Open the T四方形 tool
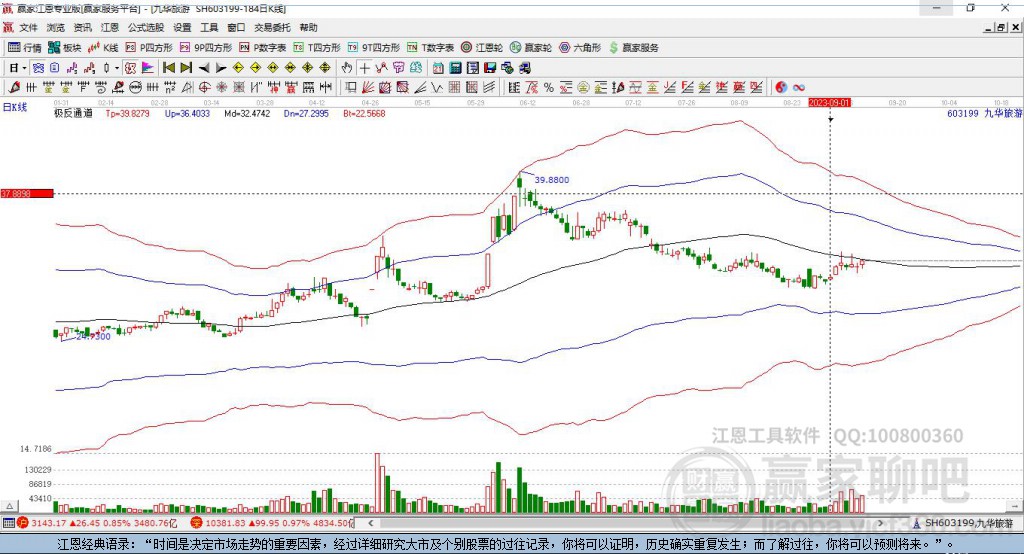The image size is (1024, 554). (317, 48)
